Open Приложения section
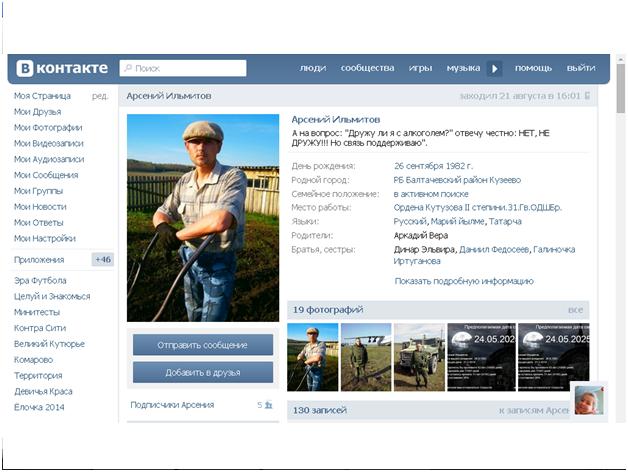The width and height of the screenshot is (628, 472). click(x=39, y=260)
